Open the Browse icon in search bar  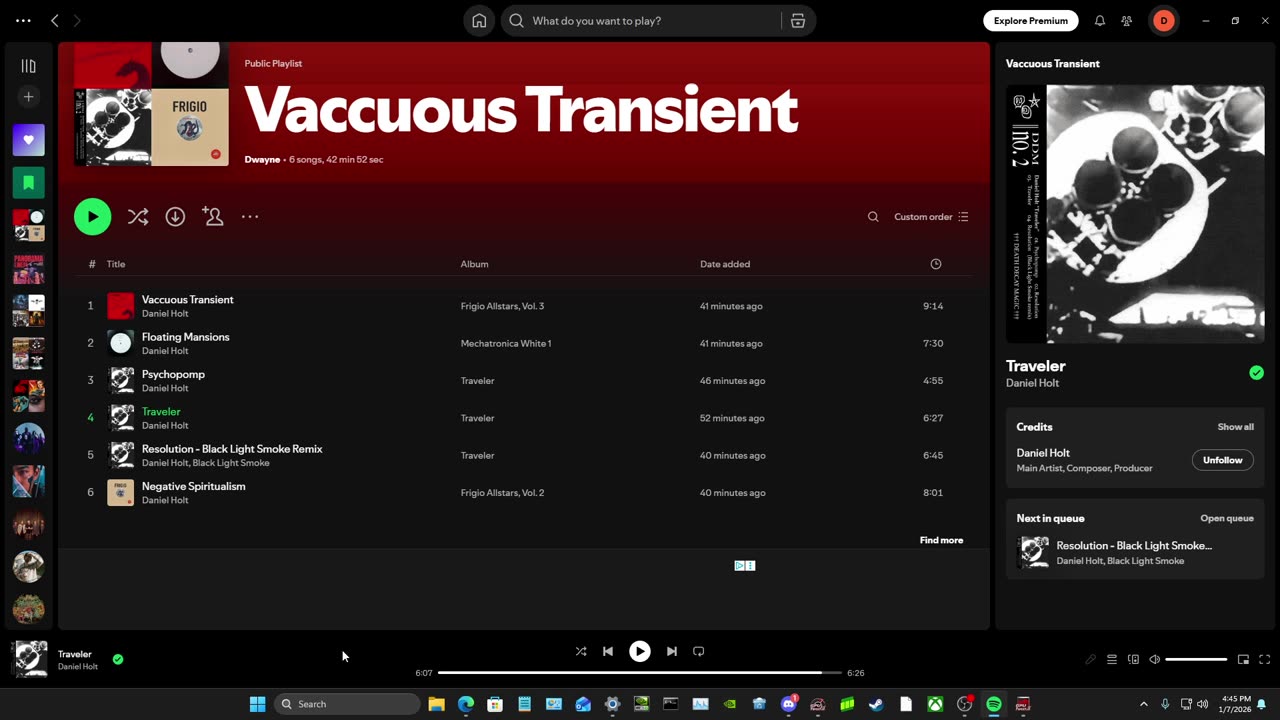pos(798,21)
